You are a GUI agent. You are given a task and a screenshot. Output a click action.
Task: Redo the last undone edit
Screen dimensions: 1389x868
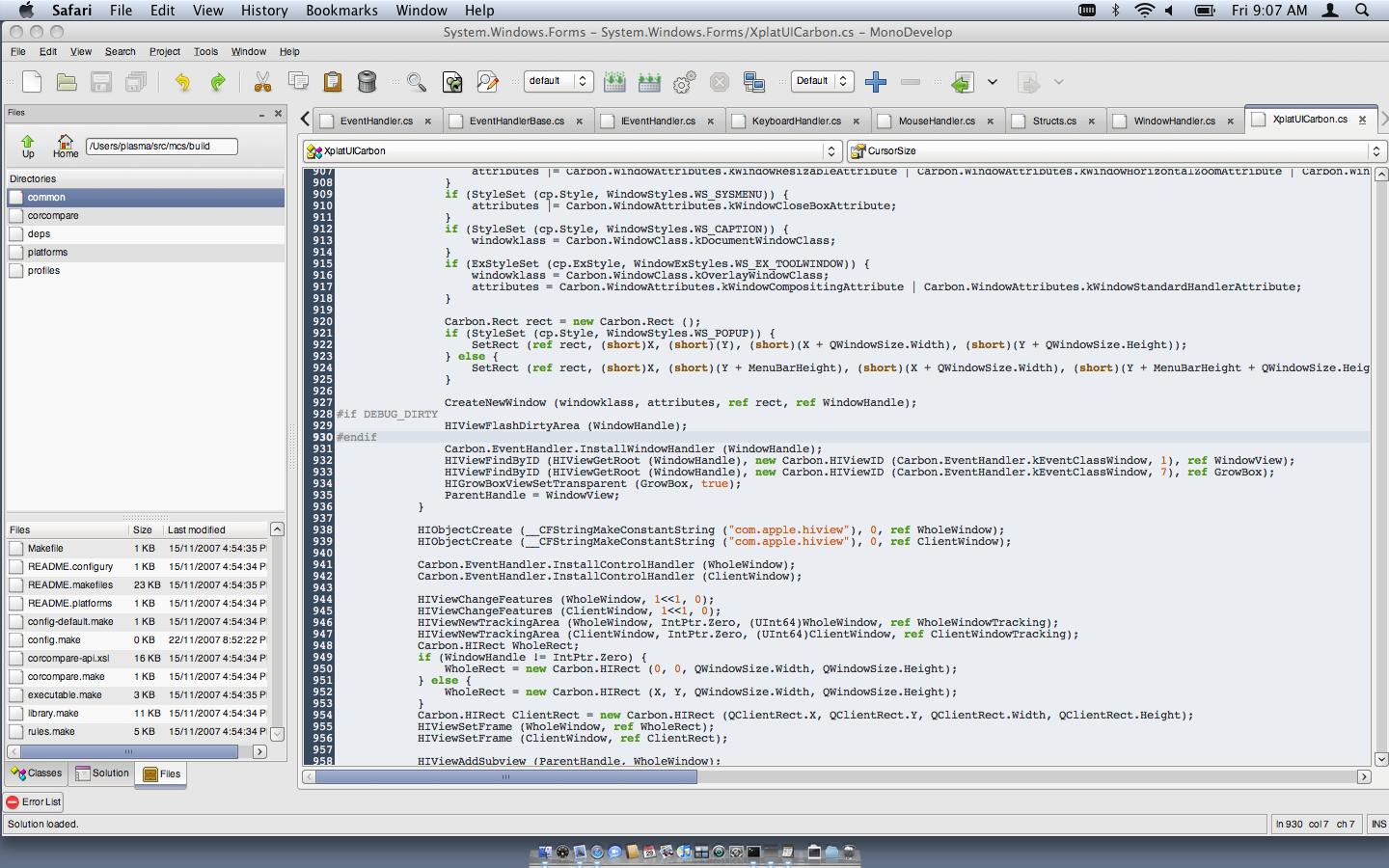point(218,82)
